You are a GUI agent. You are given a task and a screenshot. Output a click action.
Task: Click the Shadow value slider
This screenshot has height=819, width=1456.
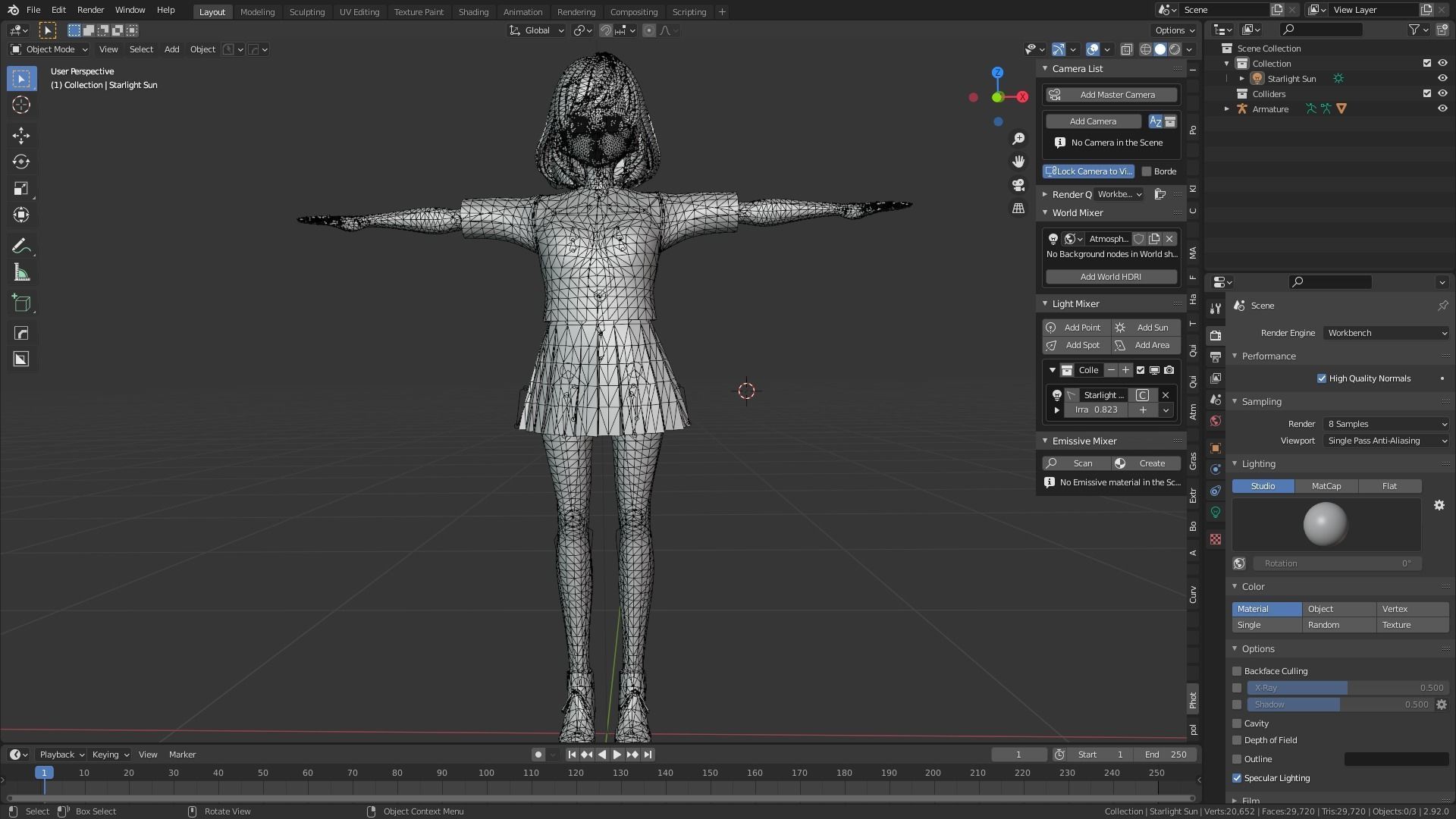[1339, 704]
